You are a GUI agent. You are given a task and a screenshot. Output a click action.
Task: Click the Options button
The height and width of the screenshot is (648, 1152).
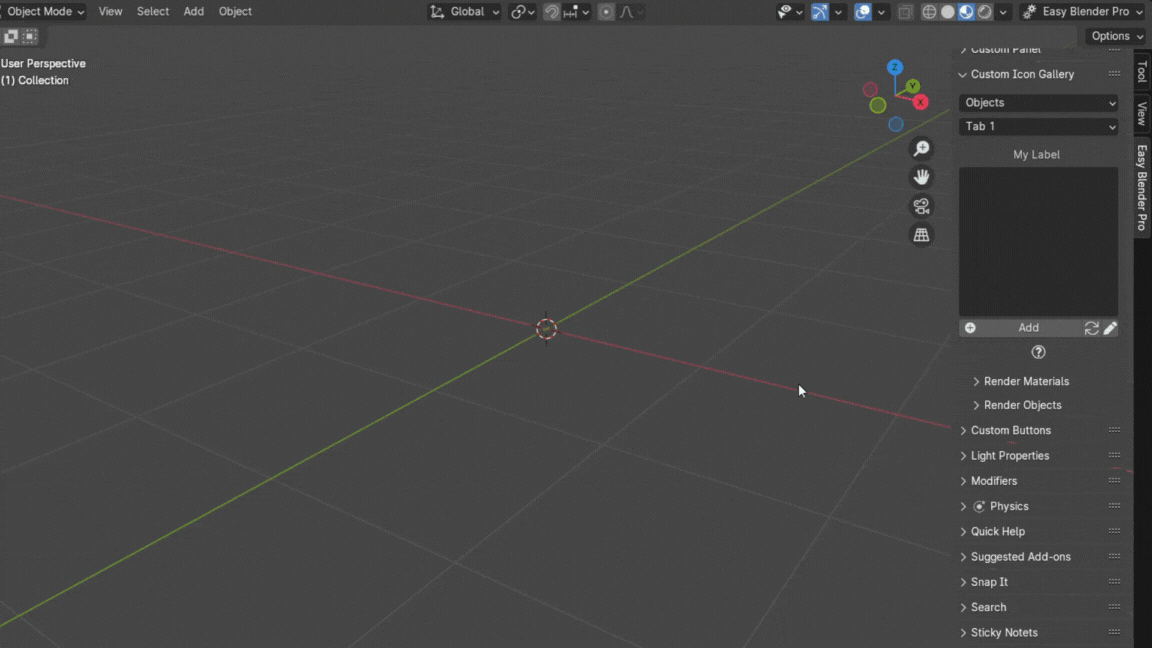pyautogui.click(x=1116, y=36)
